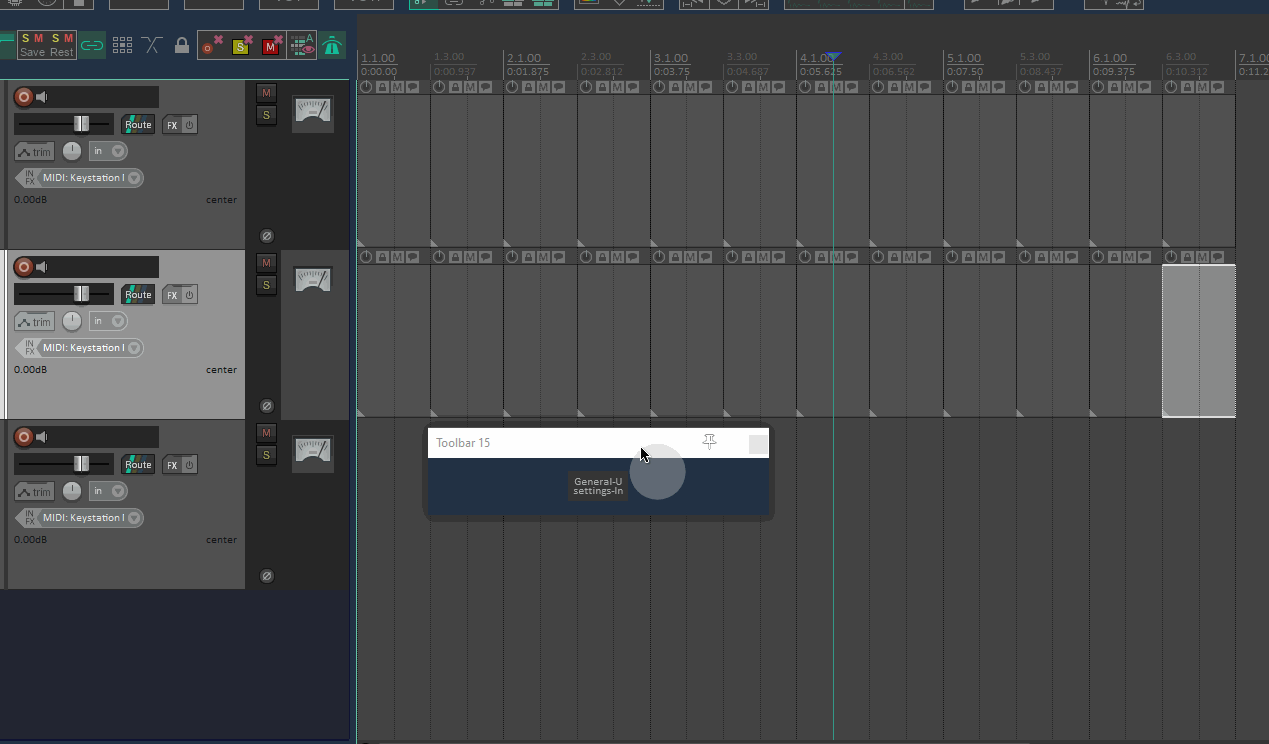Clear all solos with S-cross icon
The image size is (1269, 744).
tap(241, 45)
